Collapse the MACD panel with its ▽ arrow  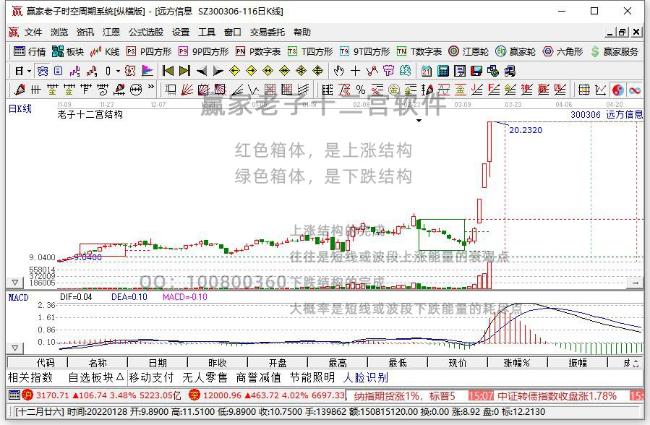(x=15, y=347)
